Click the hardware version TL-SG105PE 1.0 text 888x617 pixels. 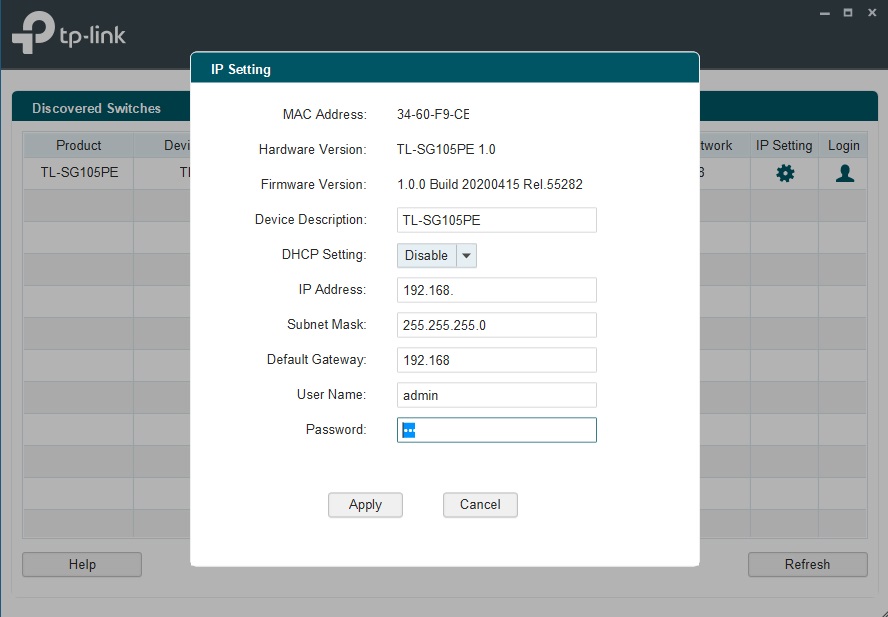point(446,150)
